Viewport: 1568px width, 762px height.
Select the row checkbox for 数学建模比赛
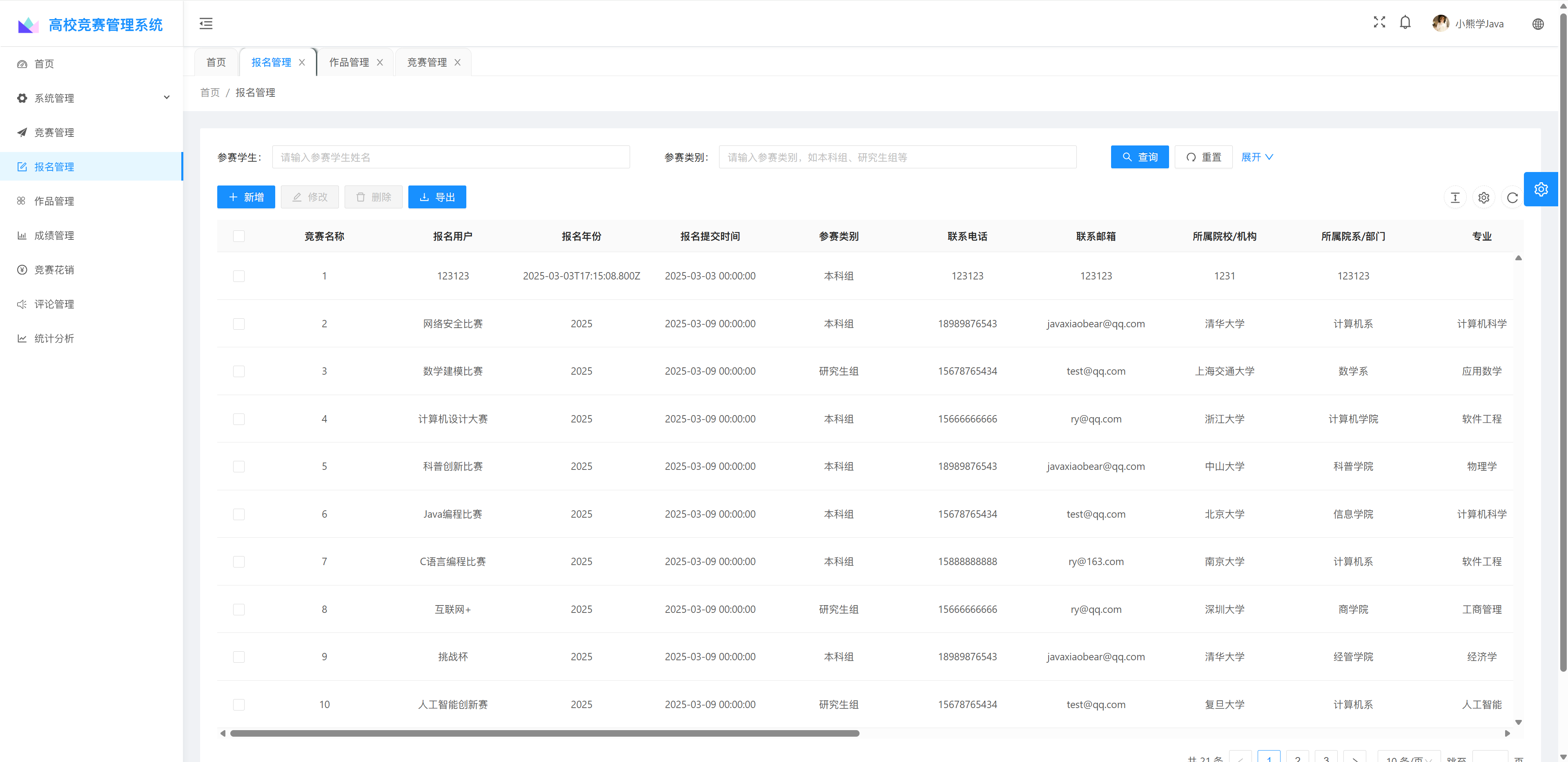(238, 371)
